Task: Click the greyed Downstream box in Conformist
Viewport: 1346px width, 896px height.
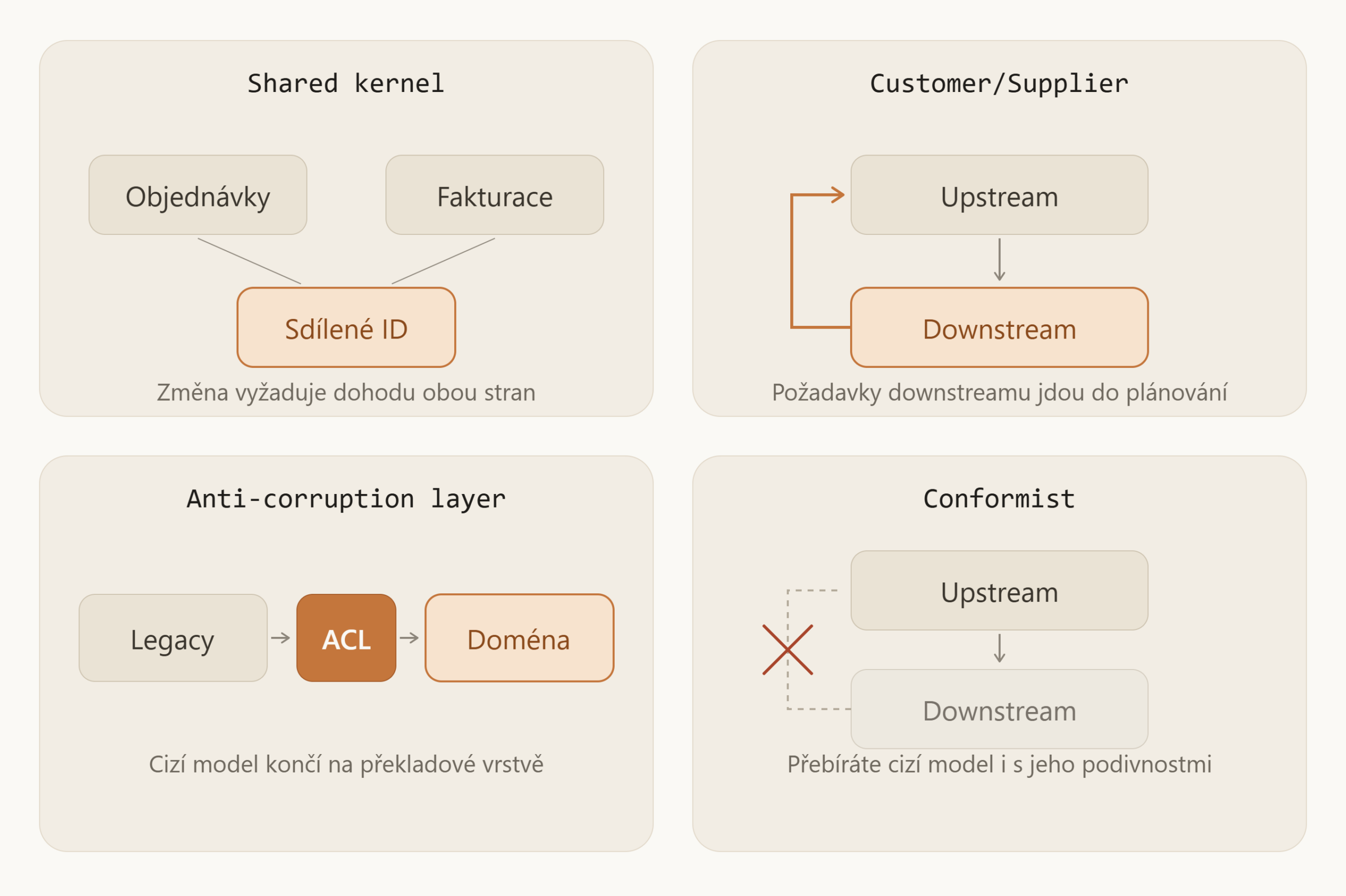Action: coord(1000,709)
